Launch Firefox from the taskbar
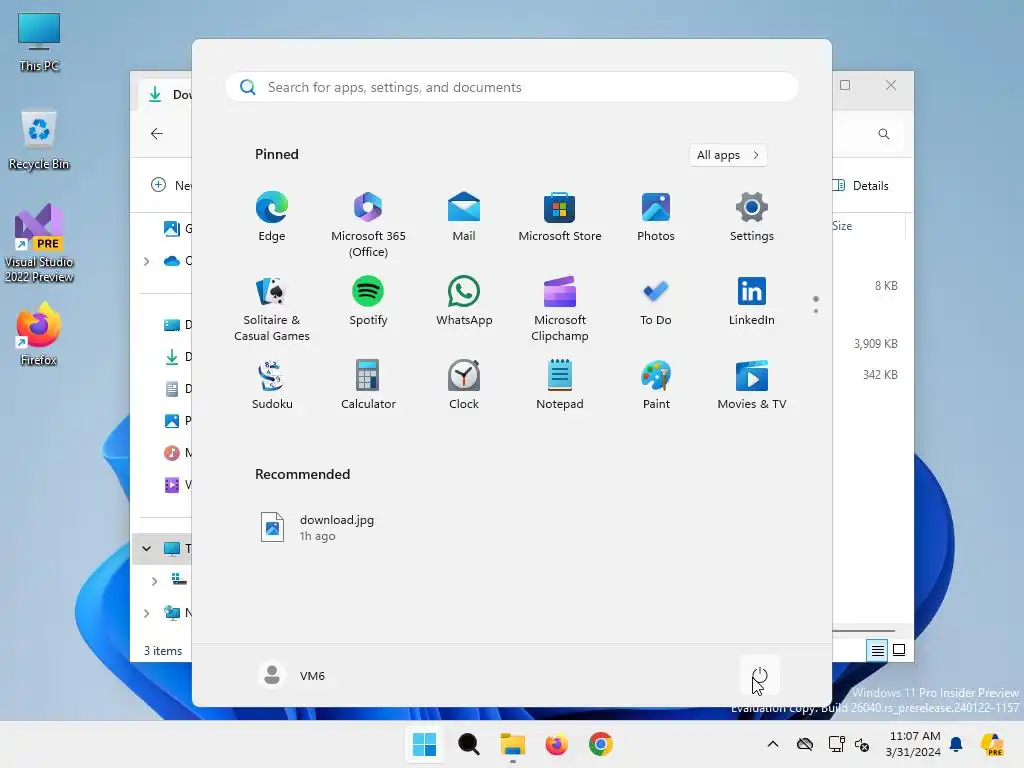The image size is (1024, 768). 556,744
